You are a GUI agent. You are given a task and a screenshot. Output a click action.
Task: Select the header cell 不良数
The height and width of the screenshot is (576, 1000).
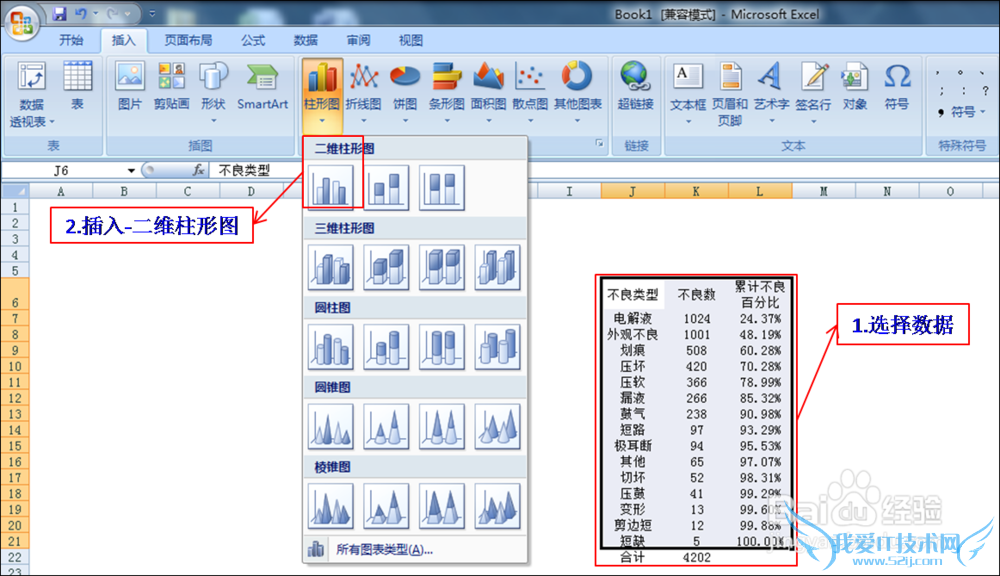pos(696,295)
